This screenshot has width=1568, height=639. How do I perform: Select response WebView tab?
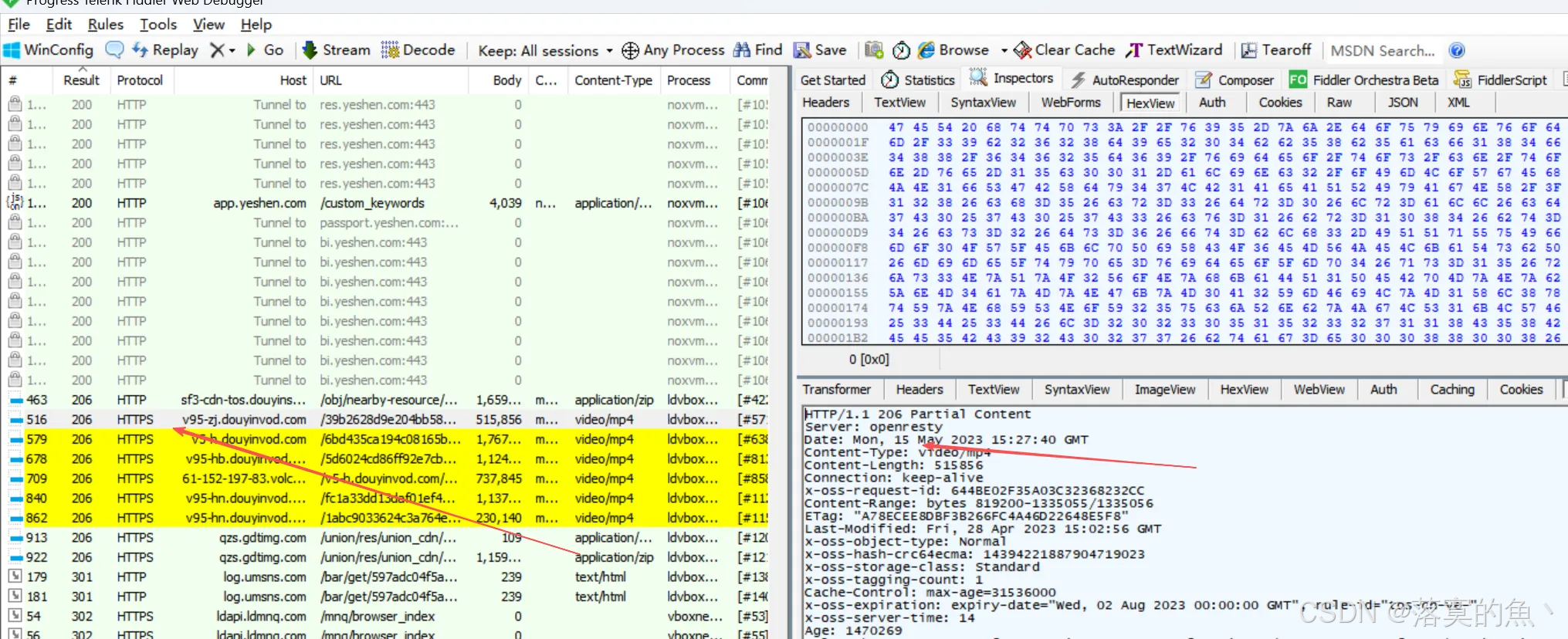[x=1319, y=390]
